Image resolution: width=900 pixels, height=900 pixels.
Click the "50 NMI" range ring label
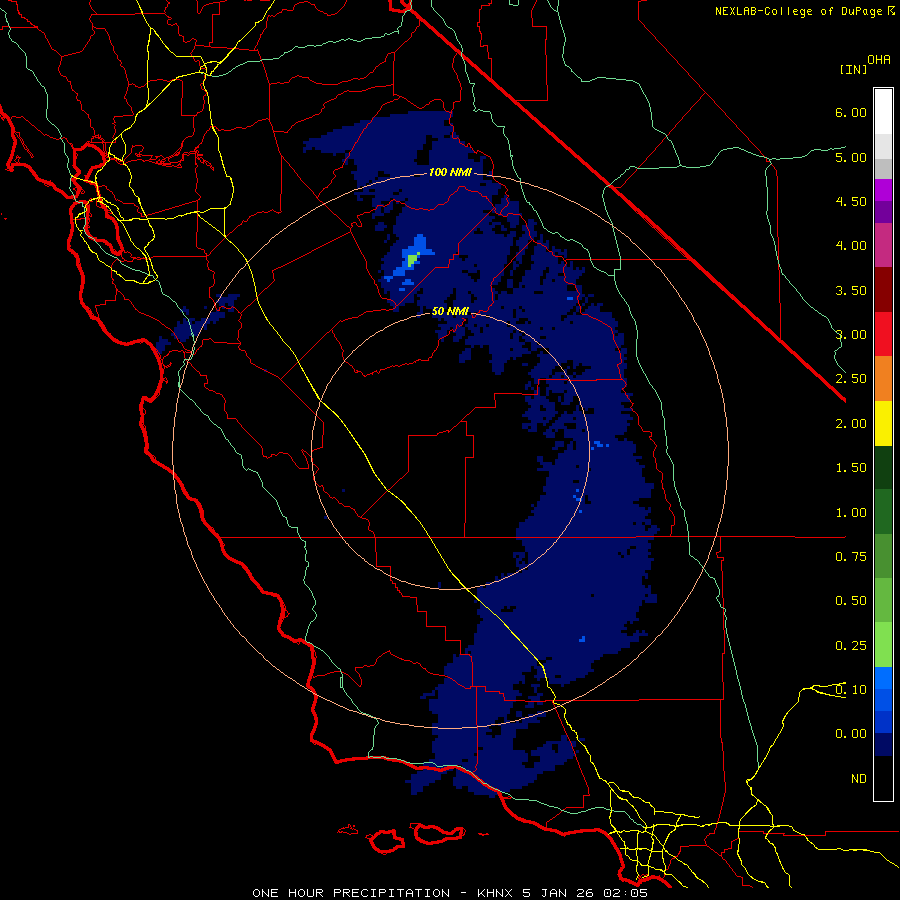click(x=450, y=311)
